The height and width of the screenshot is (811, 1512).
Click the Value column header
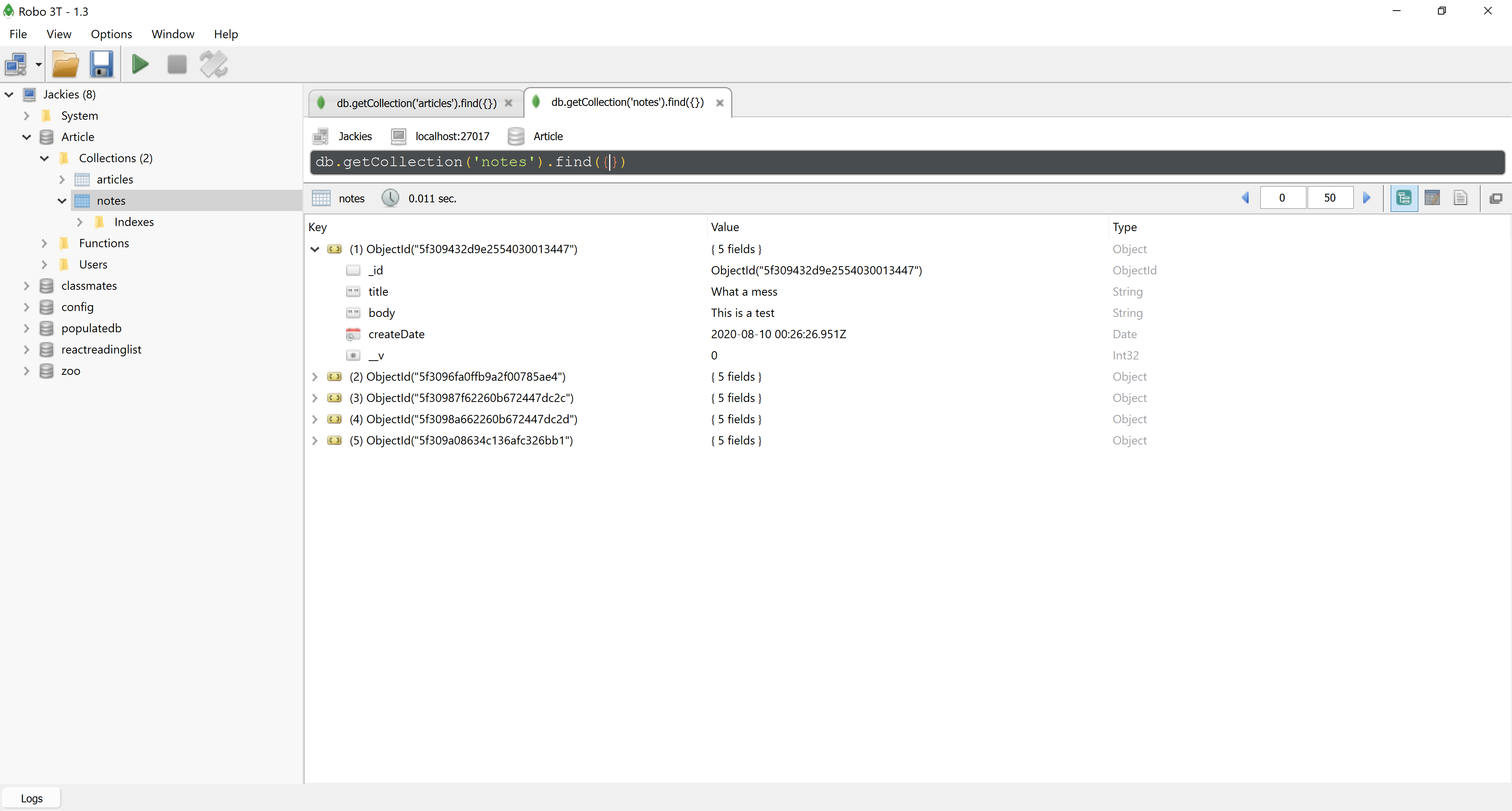[x=725, y=227]
